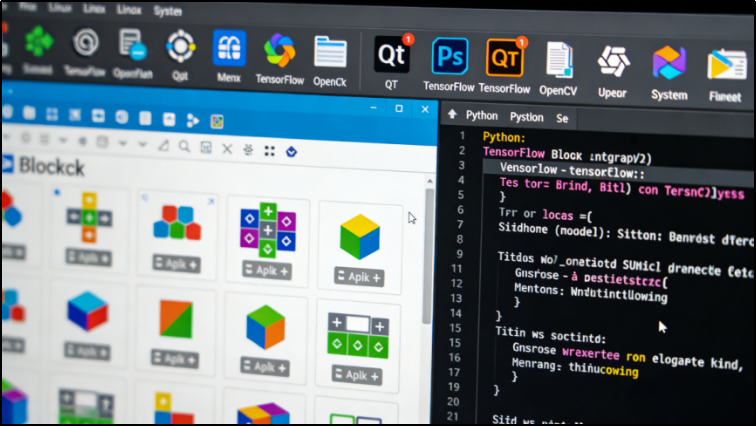Click Apik + under purple-green plus grid block
Screen dimensions: 756x427
coord(267,271)
